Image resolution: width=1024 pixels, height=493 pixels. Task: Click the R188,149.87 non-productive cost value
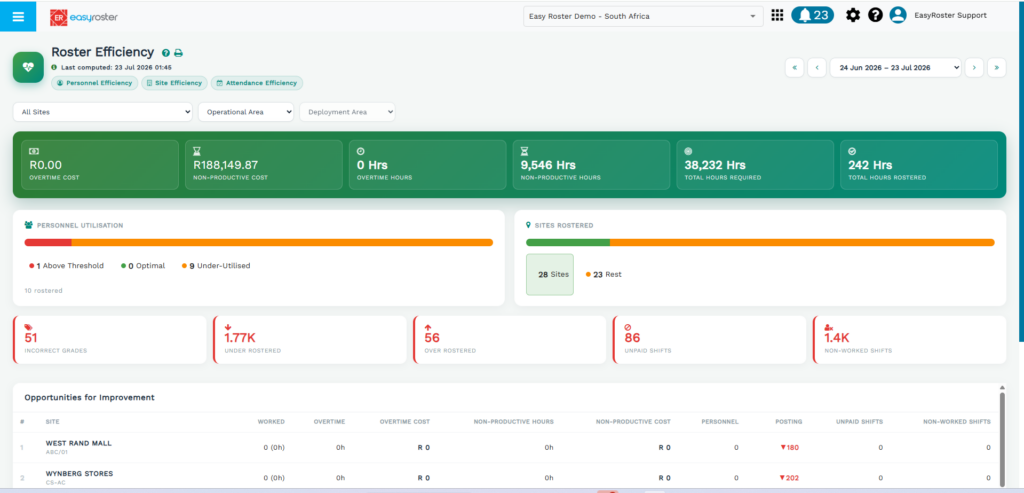click(x=225, y=165)
